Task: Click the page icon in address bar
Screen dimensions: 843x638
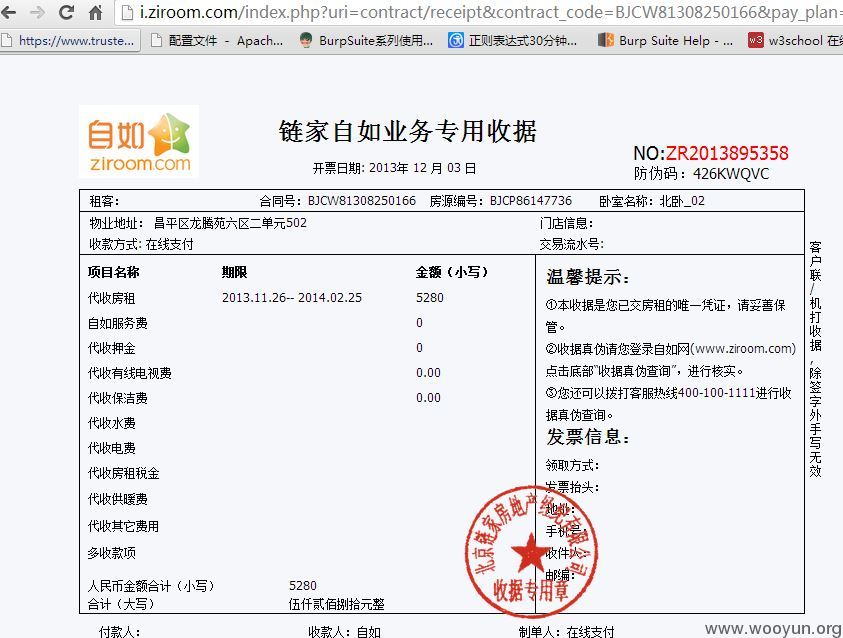Action: (x=127, y=12)
